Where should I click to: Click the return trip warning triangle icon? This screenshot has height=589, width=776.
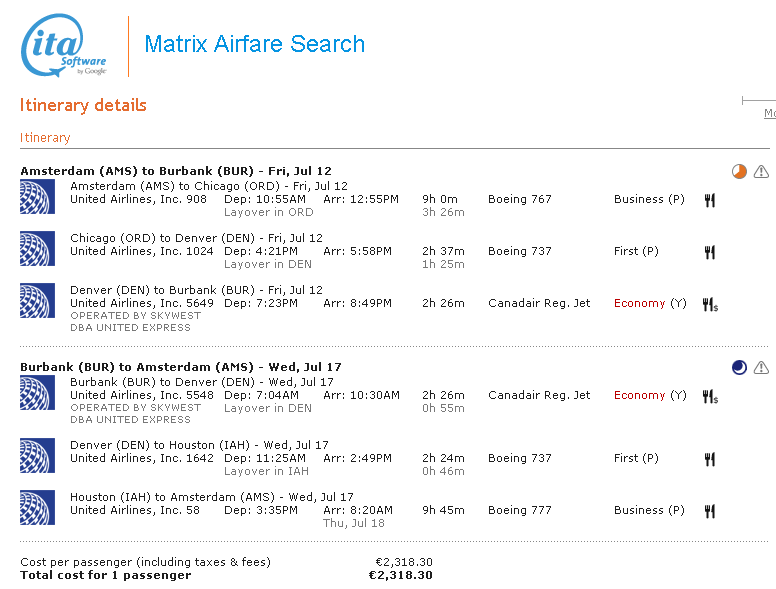pyautogui.click(x=761, y=368)
